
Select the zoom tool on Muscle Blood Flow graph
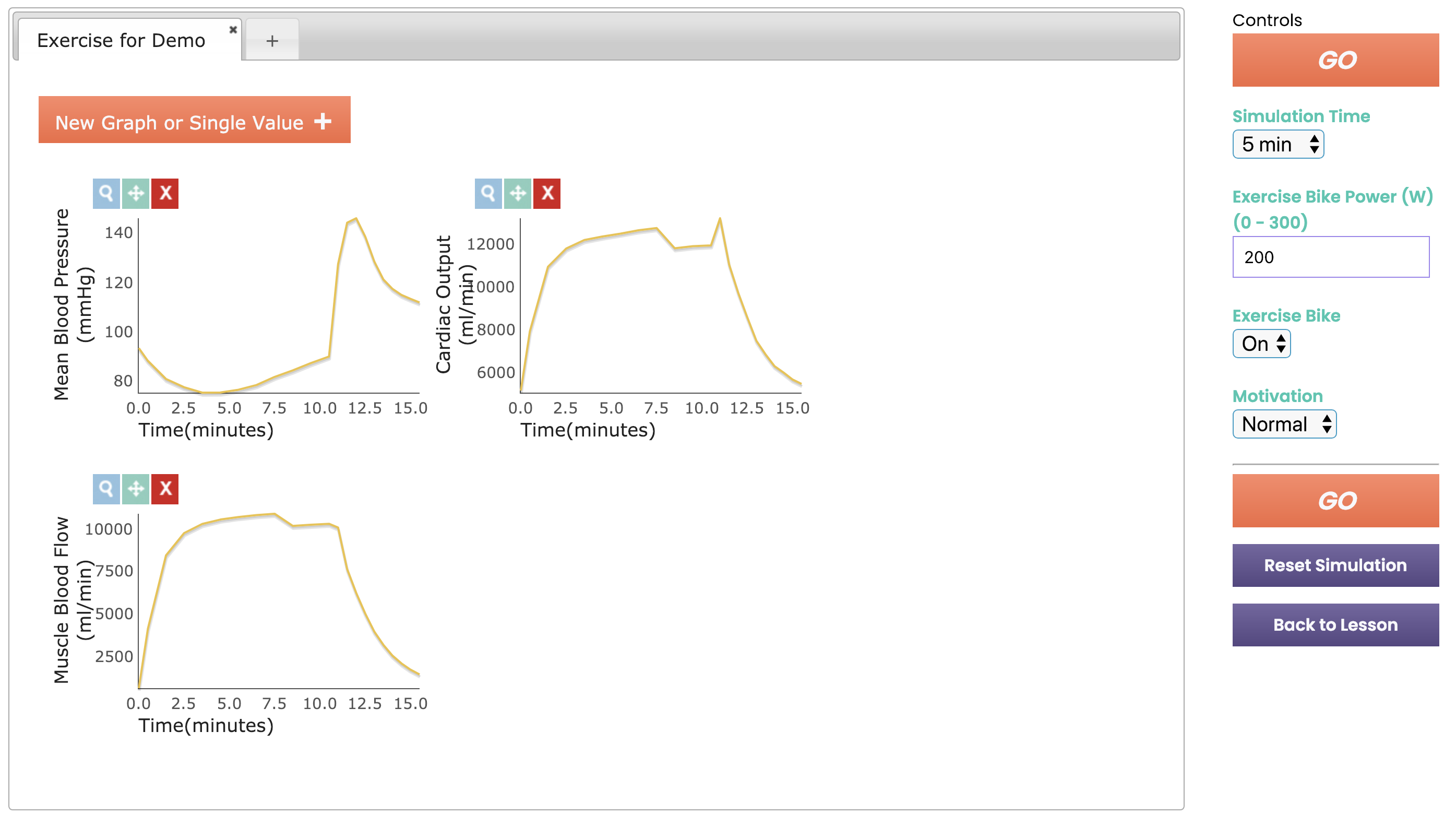(x=106, y=489)
